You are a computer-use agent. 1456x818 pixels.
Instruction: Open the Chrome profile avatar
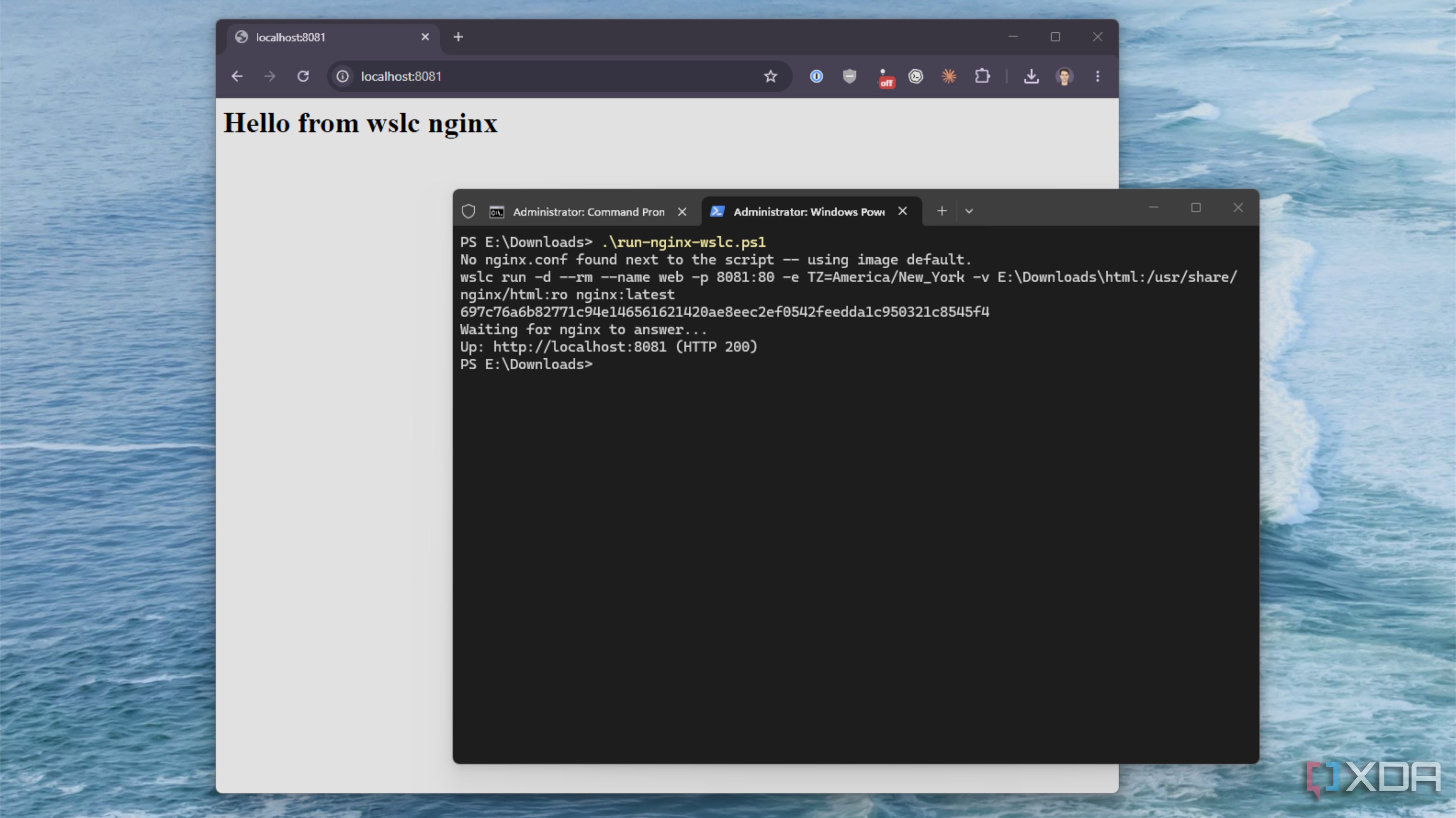[1064, 76]
